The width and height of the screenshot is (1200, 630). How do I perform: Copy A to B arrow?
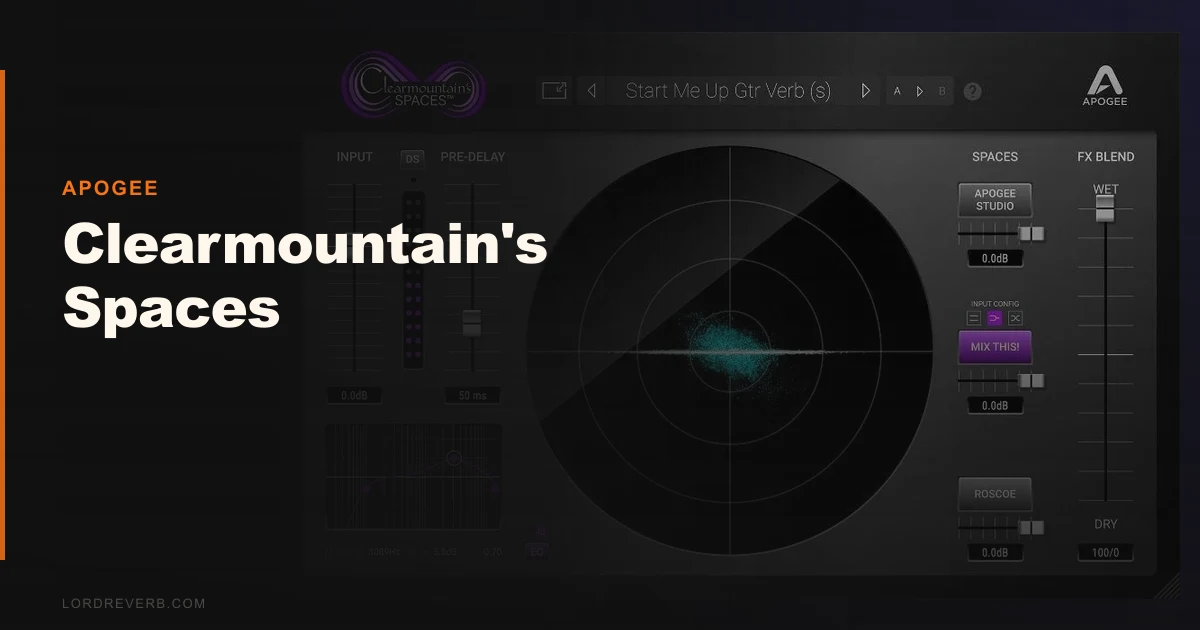[920, 91]
